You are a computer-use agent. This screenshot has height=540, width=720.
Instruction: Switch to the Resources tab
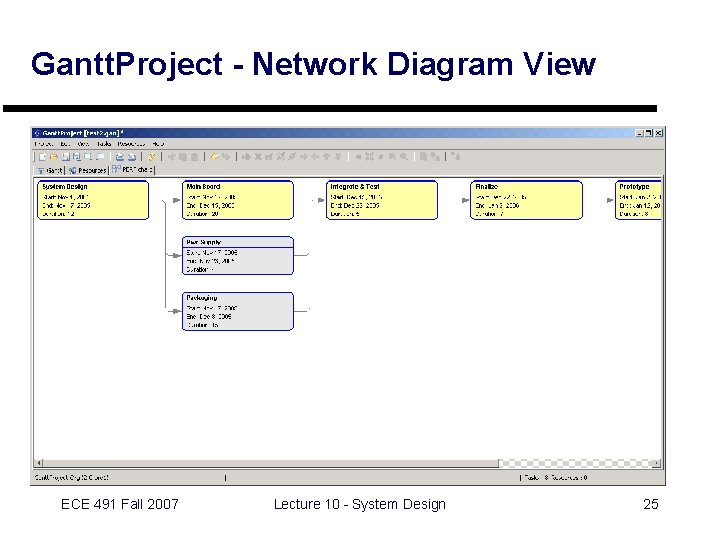click(88, 170)
